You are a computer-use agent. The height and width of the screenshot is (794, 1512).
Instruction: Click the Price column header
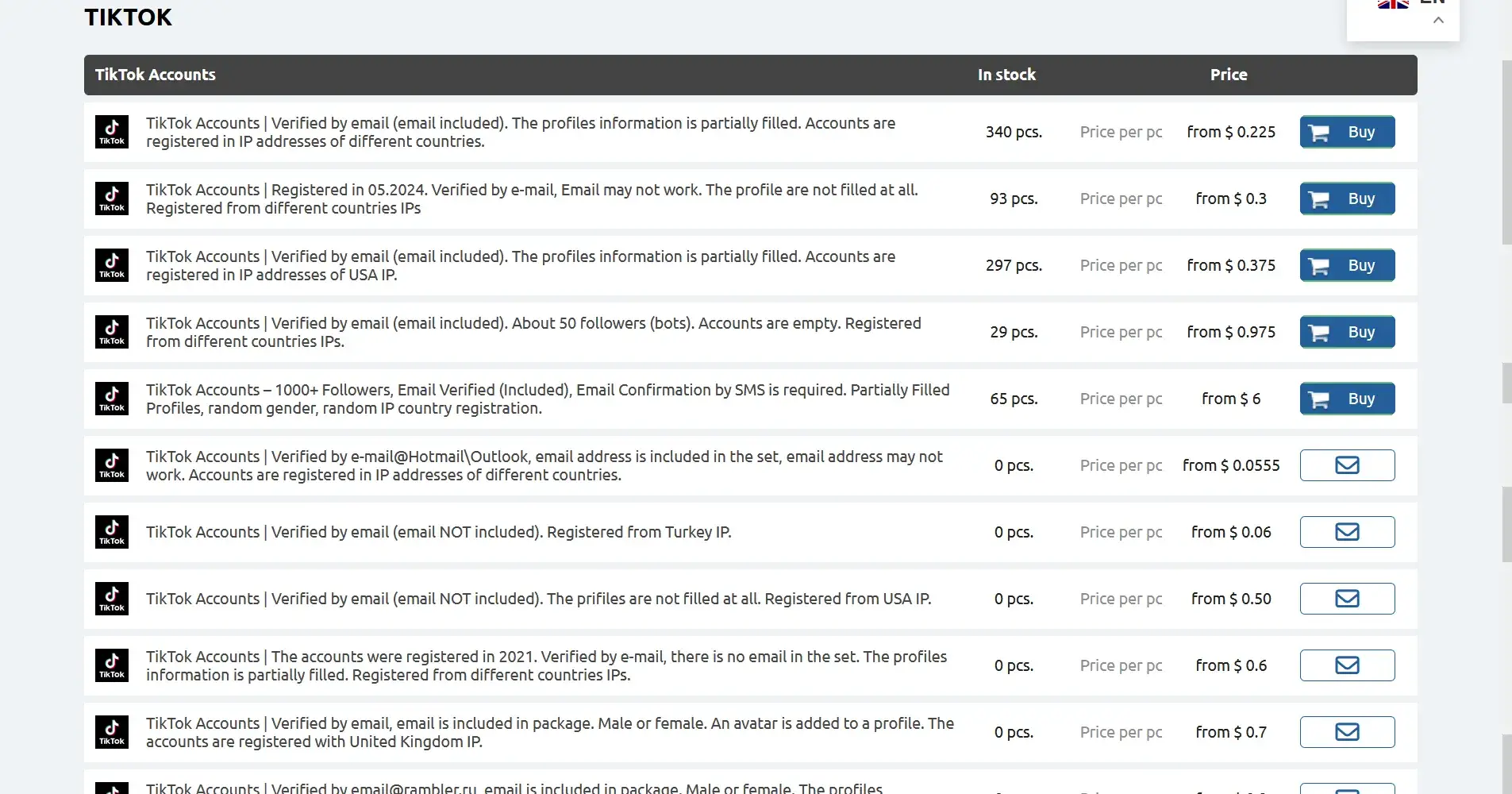[1228, 75]
